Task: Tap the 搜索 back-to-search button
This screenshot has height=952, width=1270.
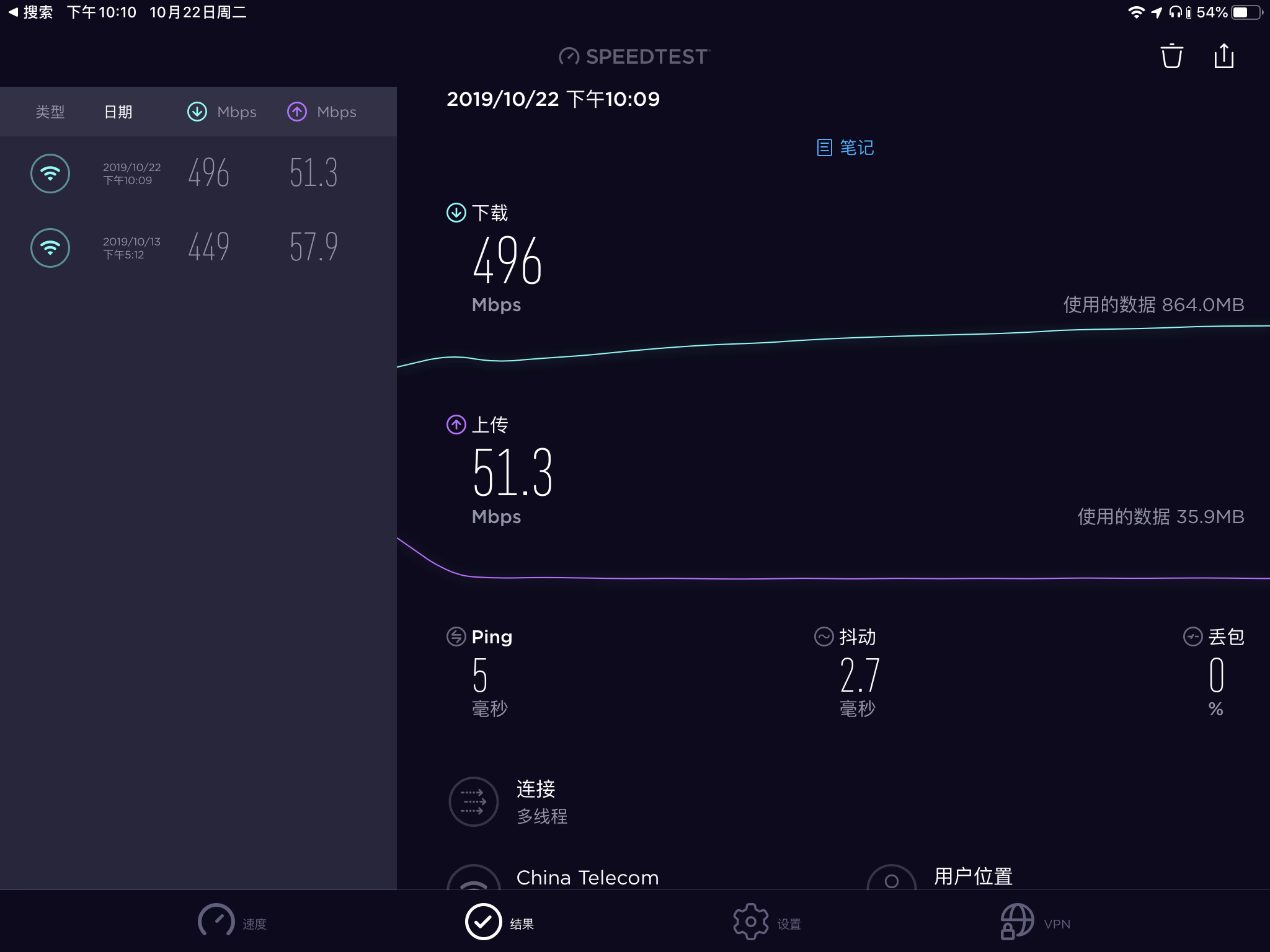Action: (x=30, y=12)
